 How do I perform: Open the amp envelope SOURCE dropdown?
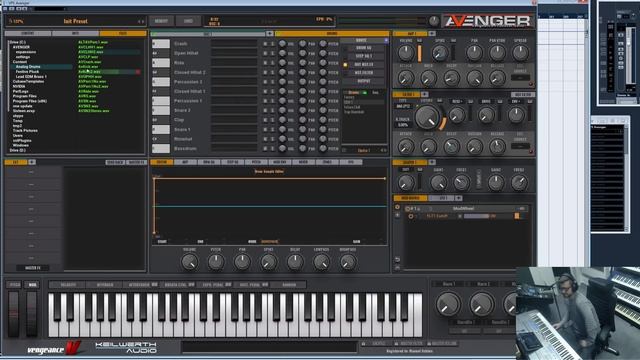[520, 77]
